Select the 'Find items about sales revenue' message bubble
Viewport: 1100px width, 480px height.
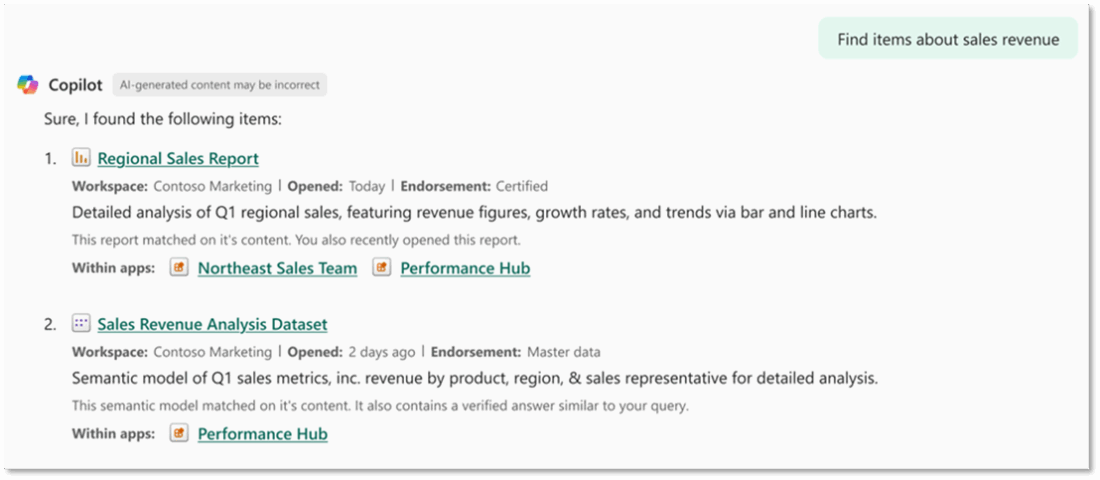click(948, 39)
